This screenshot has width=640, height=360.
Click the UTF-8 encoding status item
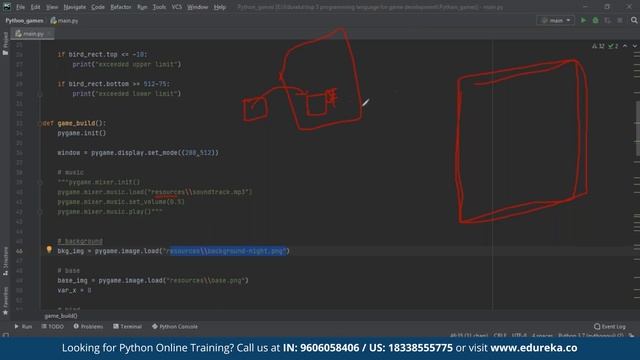point(519,336)
